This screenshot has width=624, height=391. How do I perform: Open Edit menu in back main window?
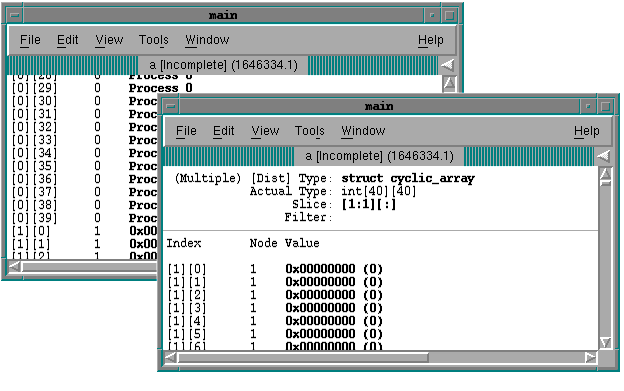coord(68,40)
